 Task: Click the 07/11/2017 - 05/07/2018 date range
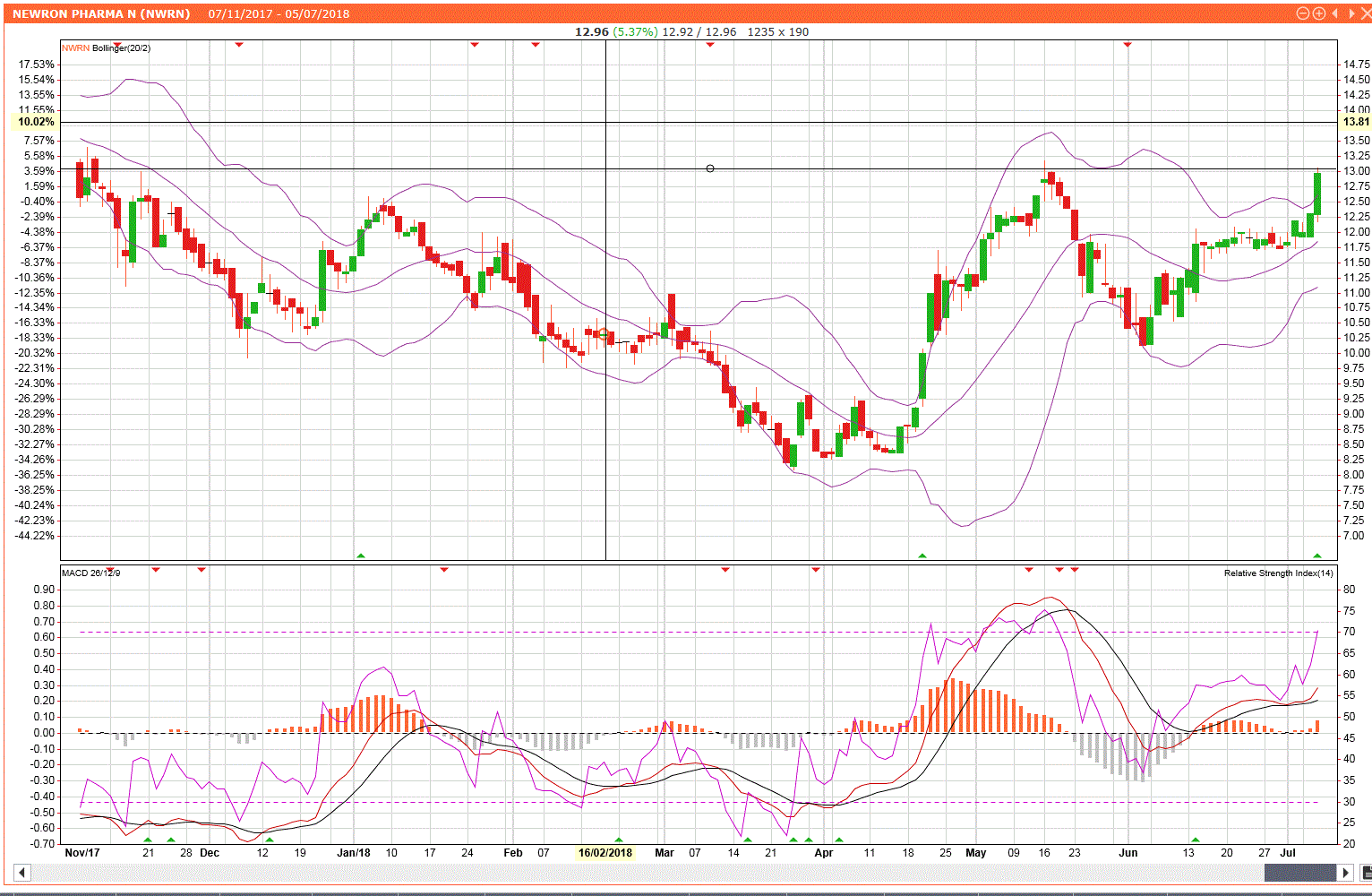pos(279,14)
